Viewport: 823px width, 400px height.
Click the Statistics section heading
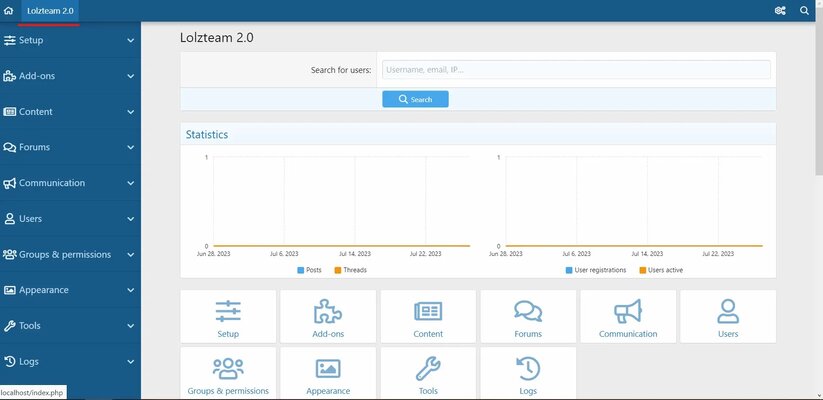pos(207,134)
